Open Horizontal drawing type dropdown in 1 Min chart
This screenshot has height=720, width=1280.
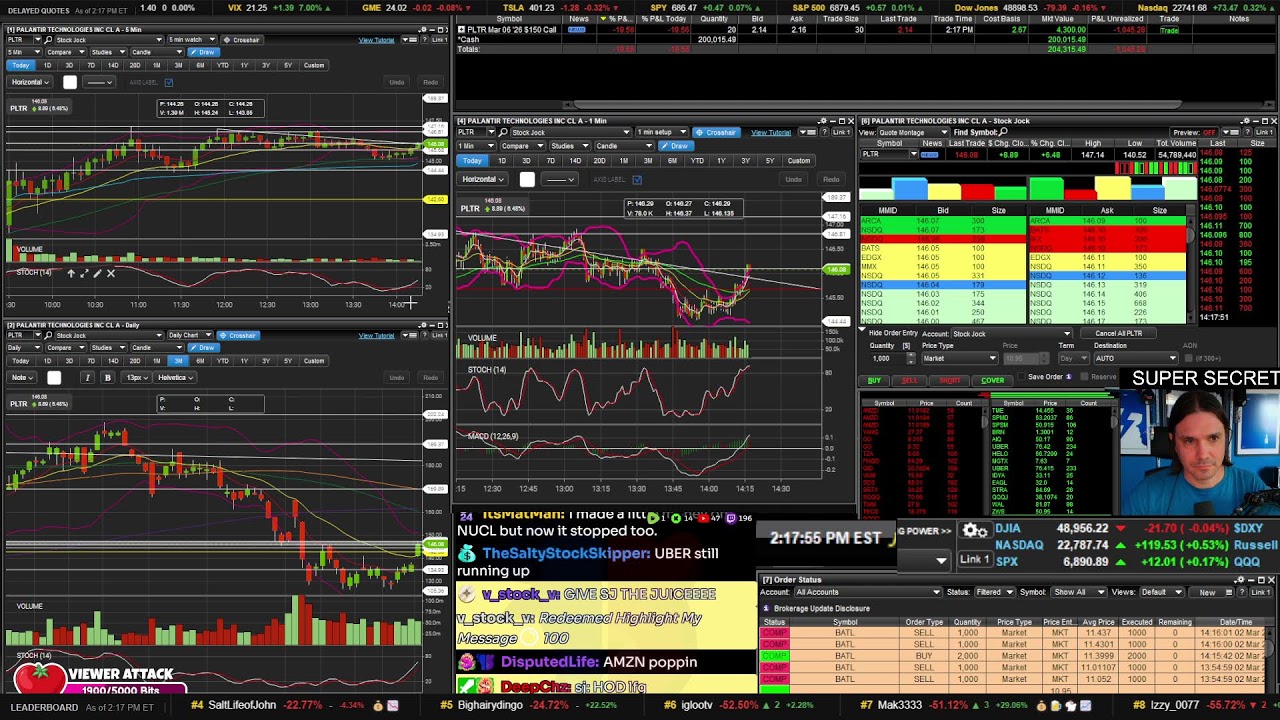click(x=483, y=180)
